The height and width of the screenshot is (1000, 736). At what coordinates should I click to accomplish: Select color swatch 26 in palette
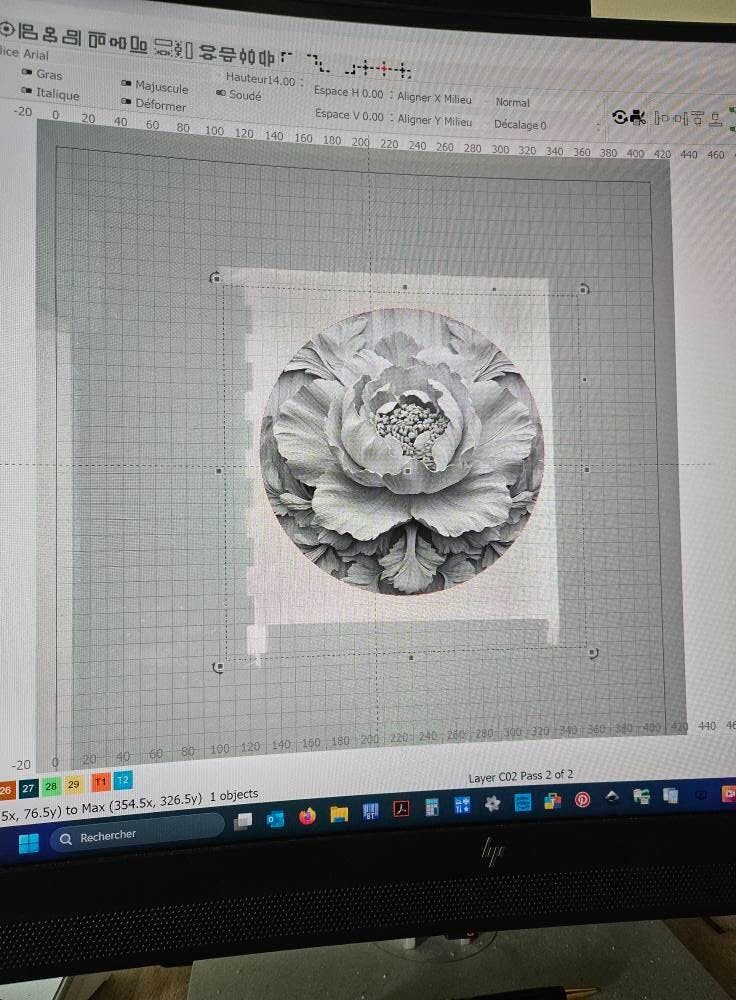pyautogui.click(x=6, y=790)
